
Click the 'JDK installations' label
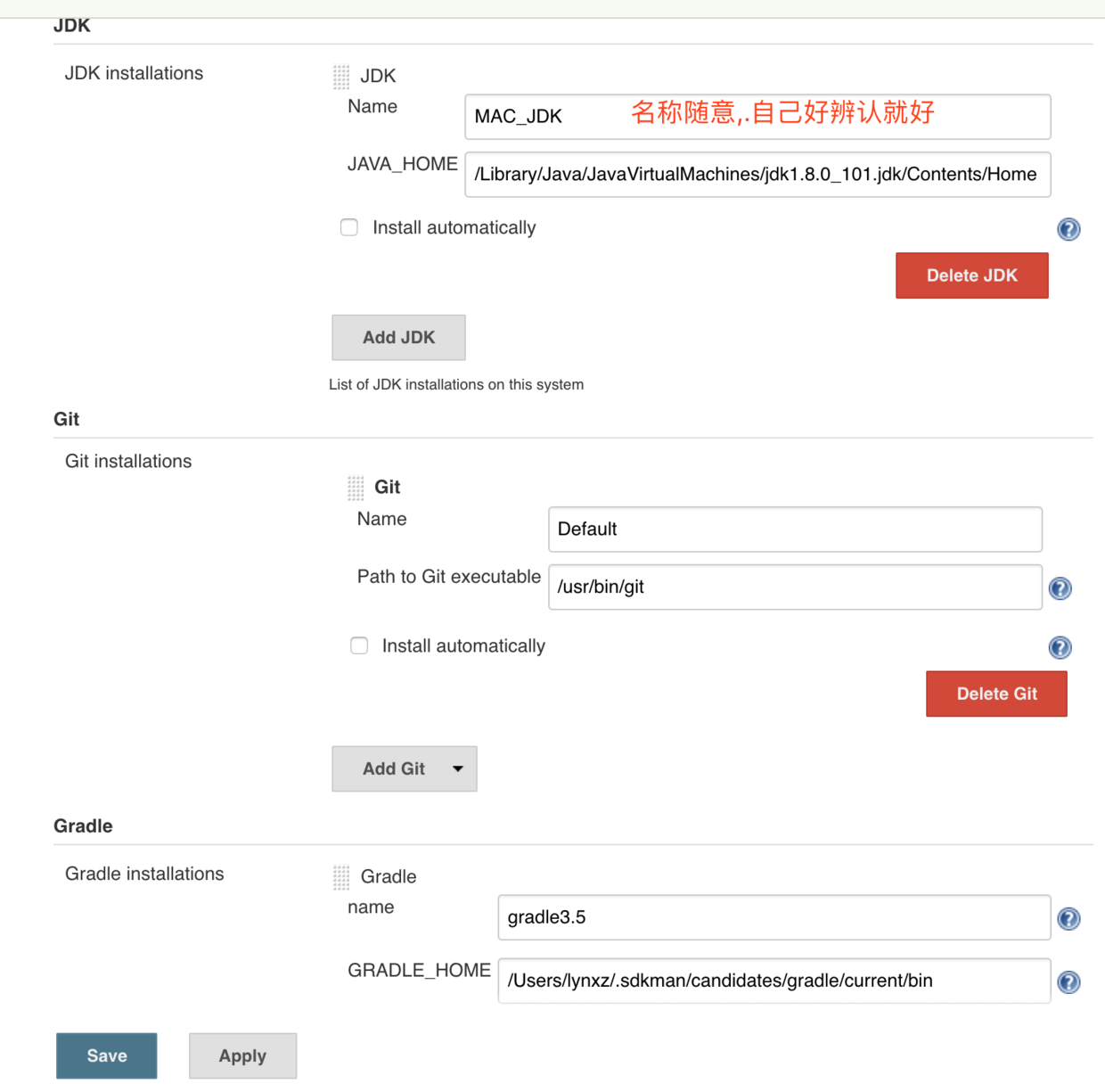click(134, 73)
